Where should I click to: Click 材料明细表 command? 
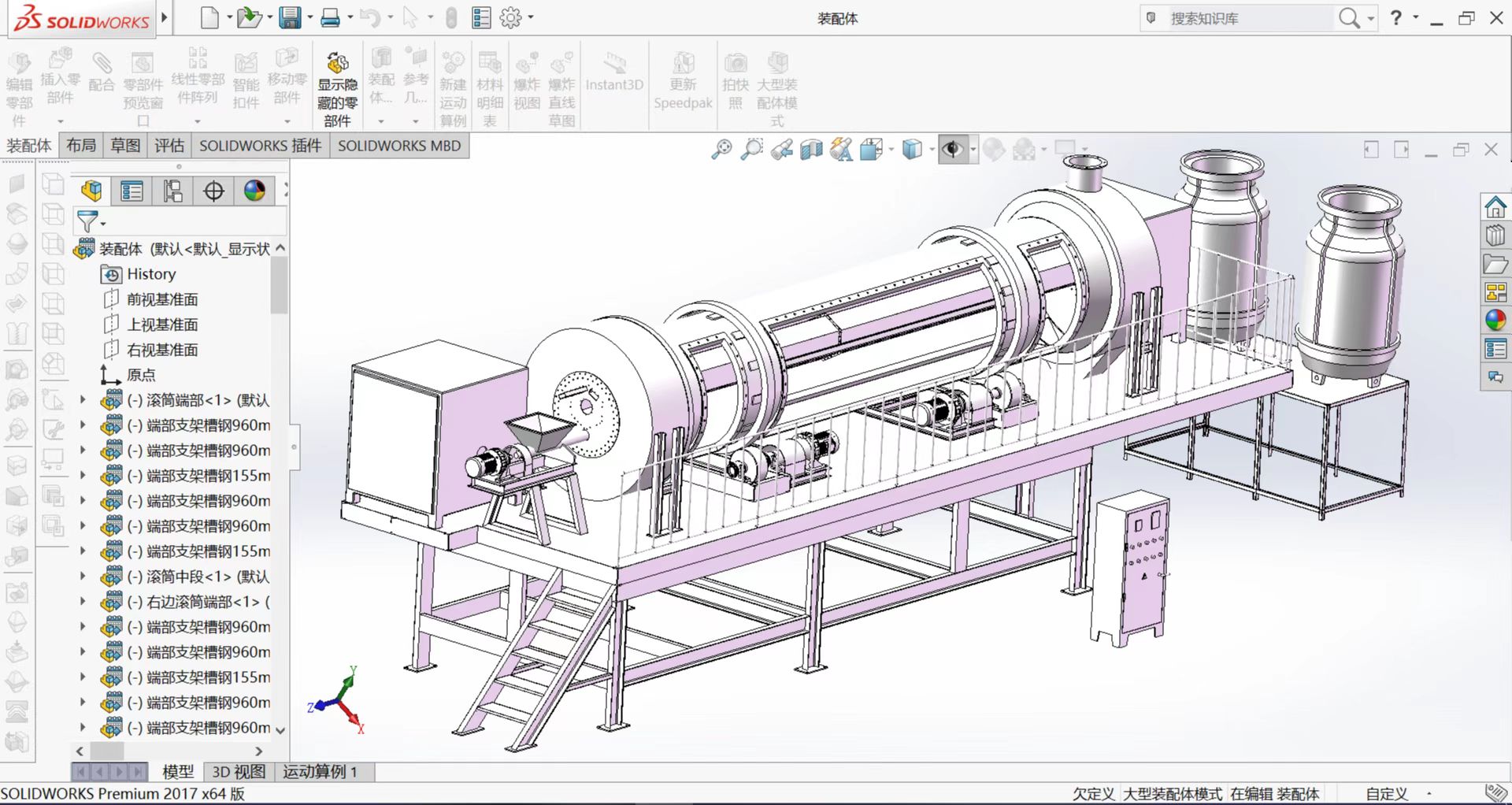coord(489,88)
